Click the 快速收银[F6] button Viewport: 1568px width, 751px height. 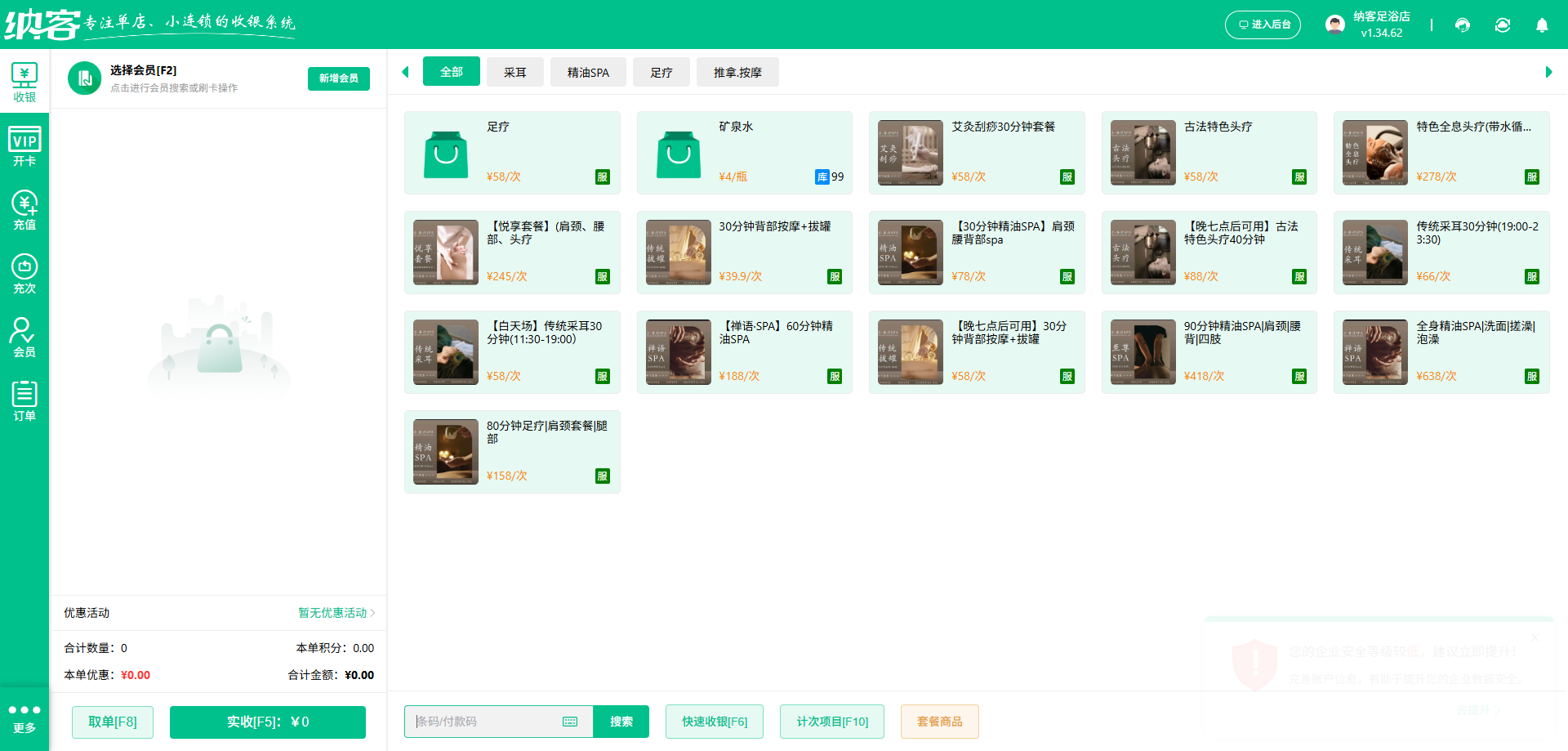click(715, 722)
